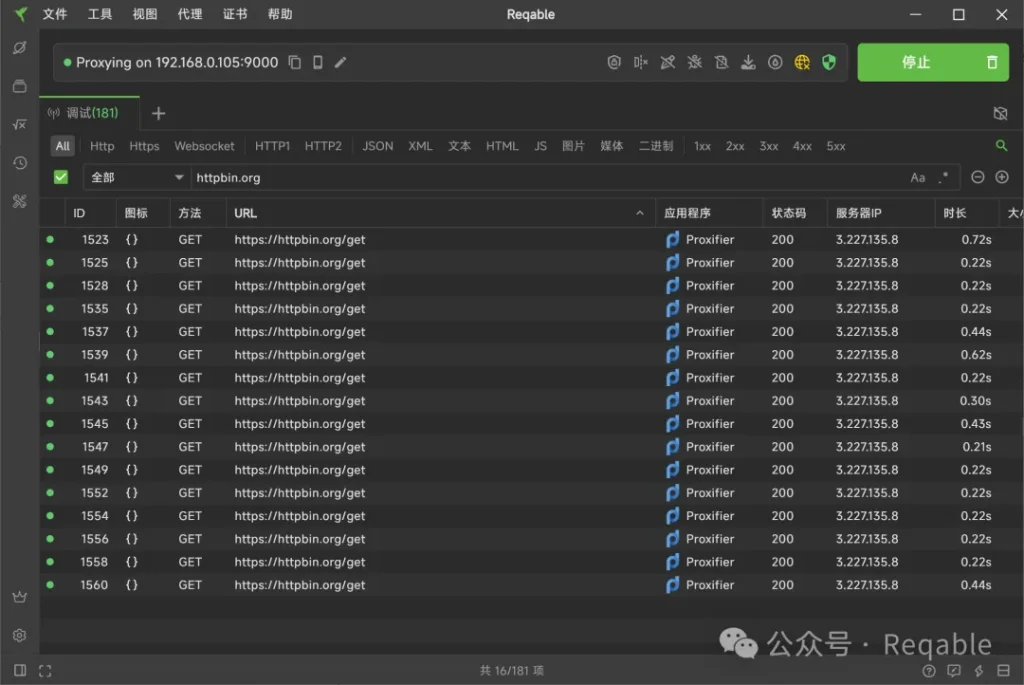
Task: Filter by HTTP2 protocol
Action: point(323,146)
